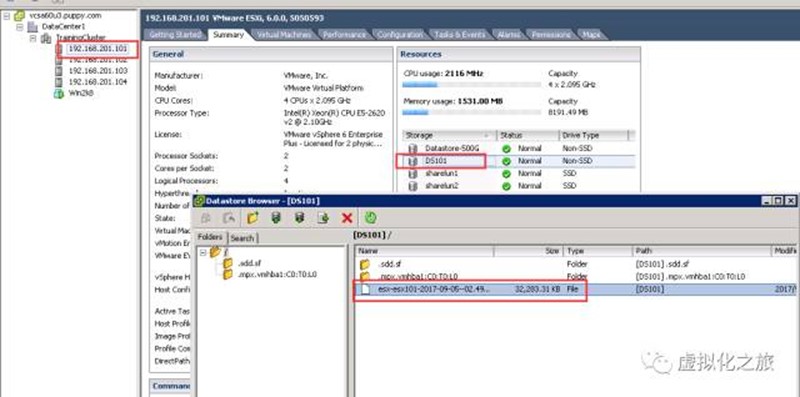Click the Datastore-500G datastore icon
The width and height of the screenshot is (800, 397).
[413, 148]
